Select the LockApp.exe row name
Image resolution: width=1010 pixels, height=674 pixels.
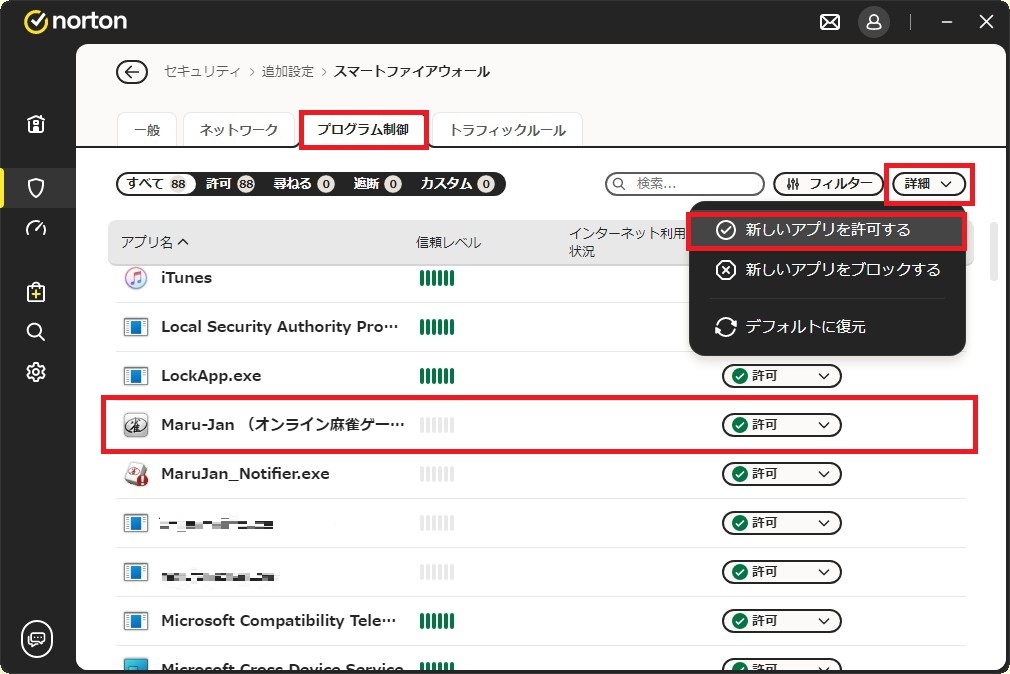tap(211, 376)
